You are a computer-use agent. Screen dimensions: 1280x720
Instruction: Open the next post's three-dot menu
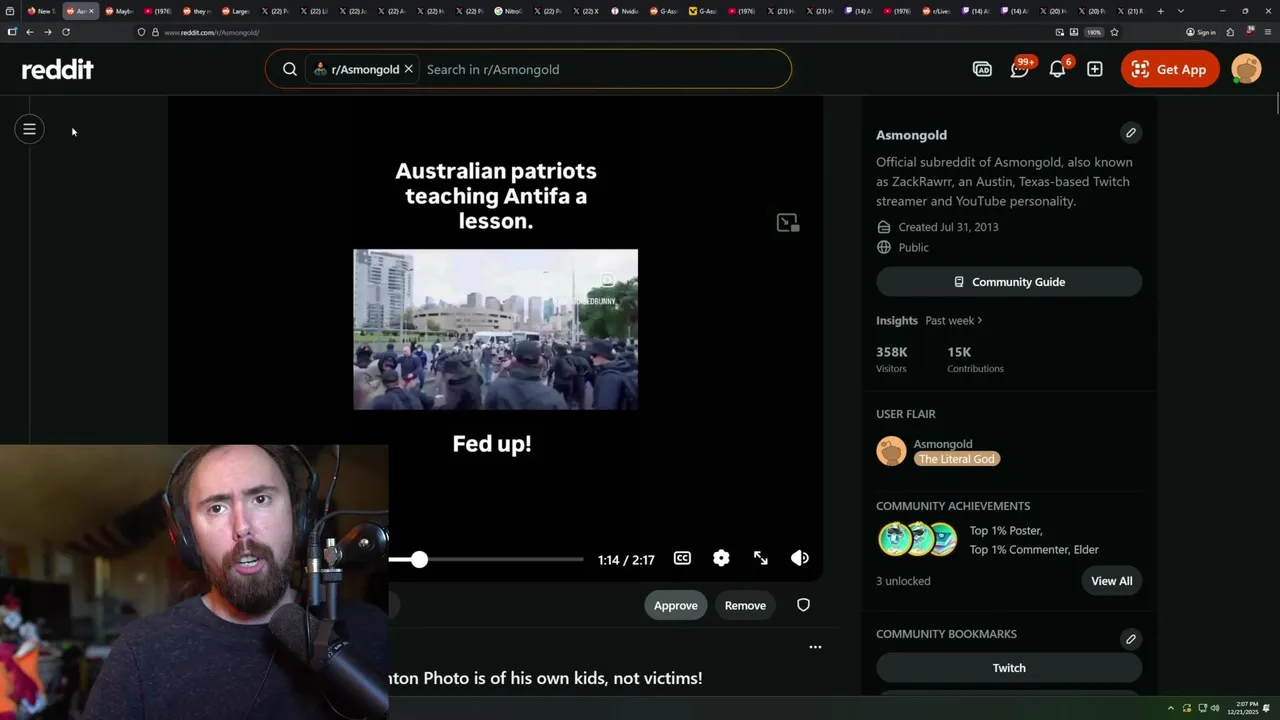coord(815,647)
